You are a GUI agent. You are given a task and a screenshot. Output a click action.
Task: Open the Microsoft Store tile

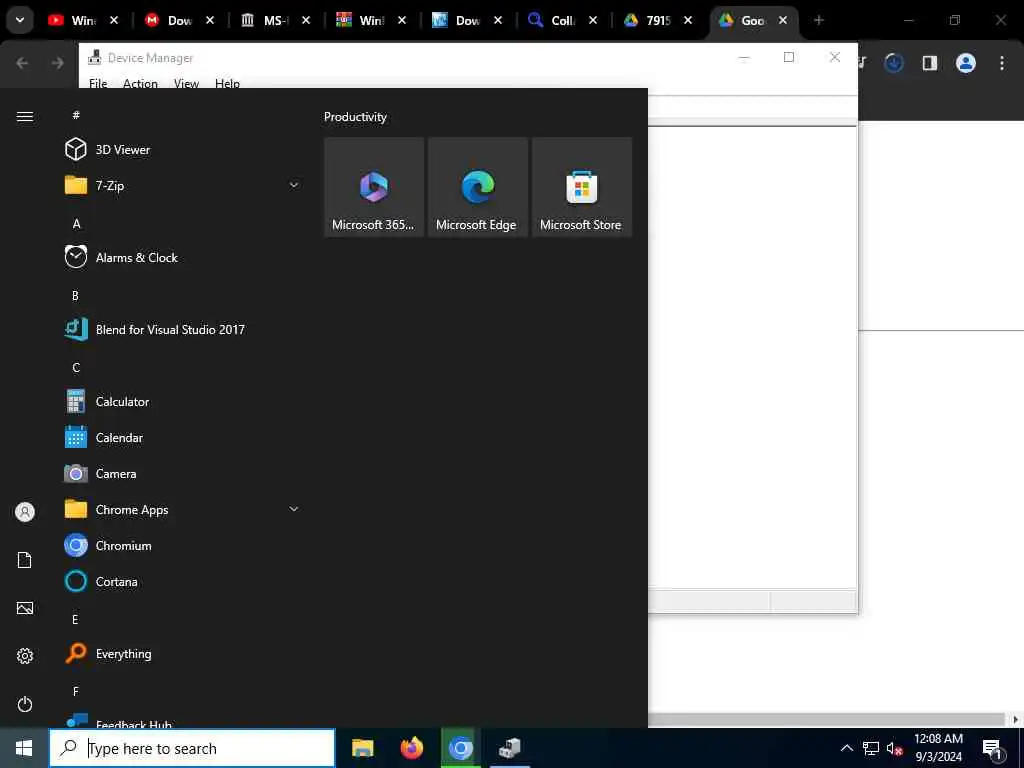582,187
